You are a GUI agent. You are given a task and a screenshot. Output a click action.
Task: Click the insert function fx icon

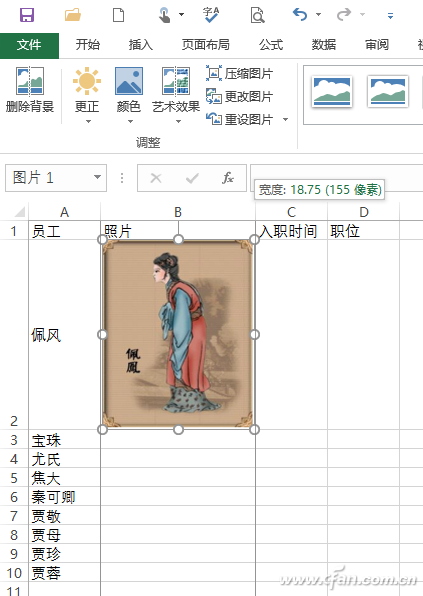(228, 178)
